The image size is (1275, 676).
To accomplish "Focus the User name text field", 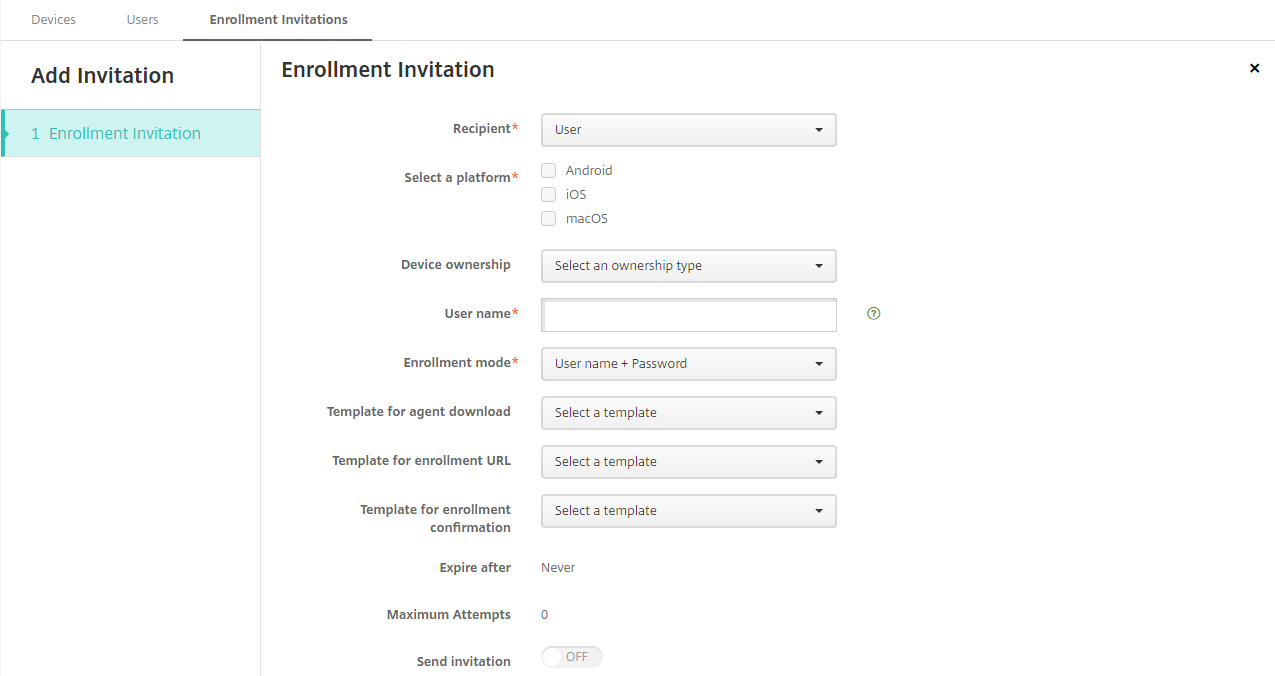I will tap(688, 315).
